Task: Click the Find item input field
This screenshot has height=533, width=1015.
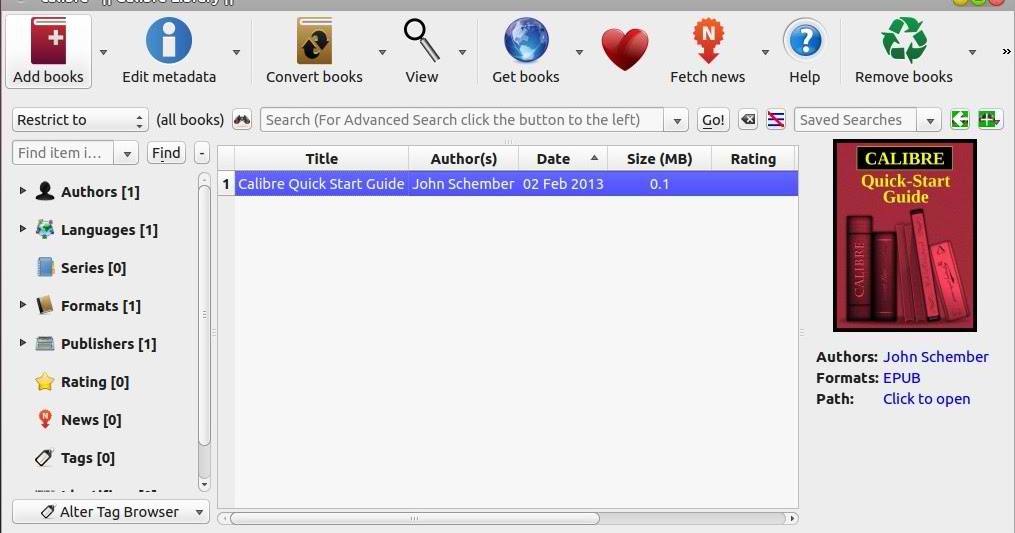Action: coord(63,153)
